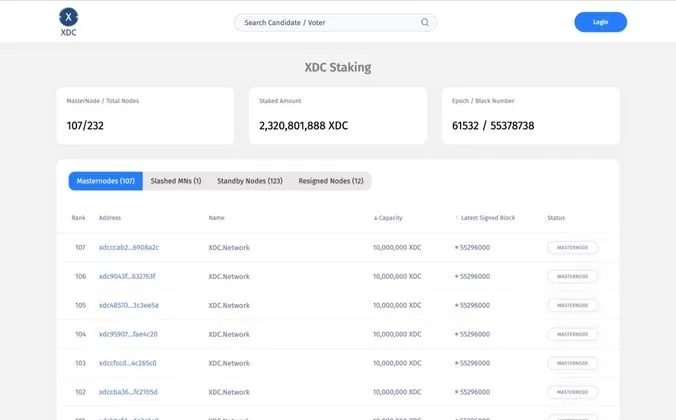Click signed block 55296000 in rank 102 row
The width and height of the screenshot is (676, 420).
475,392
